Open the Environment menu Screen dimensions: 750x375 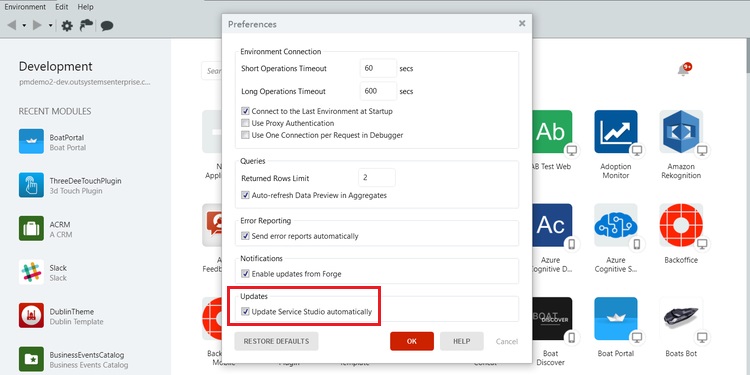pos(25,7)
